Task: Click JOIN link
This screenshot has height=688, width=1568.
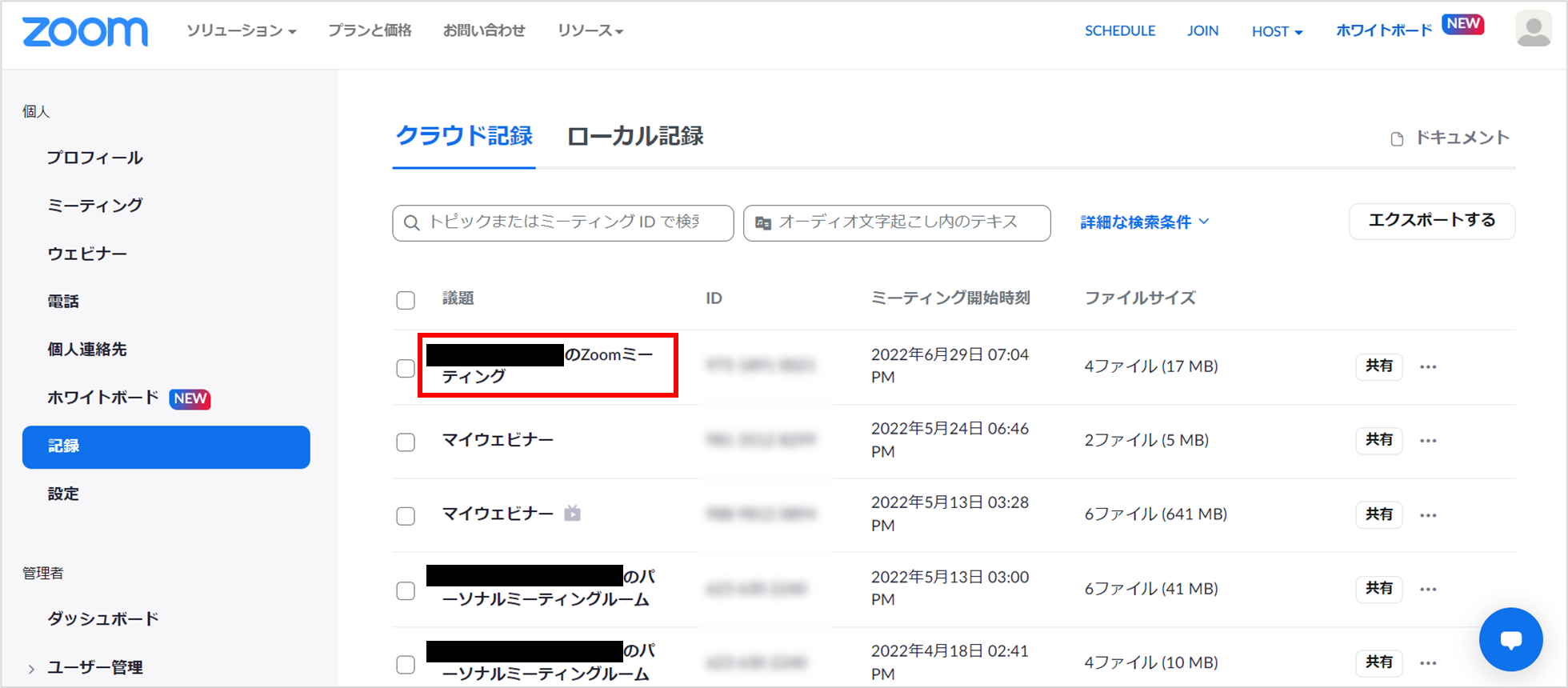Action: (x=1202, y=31)
